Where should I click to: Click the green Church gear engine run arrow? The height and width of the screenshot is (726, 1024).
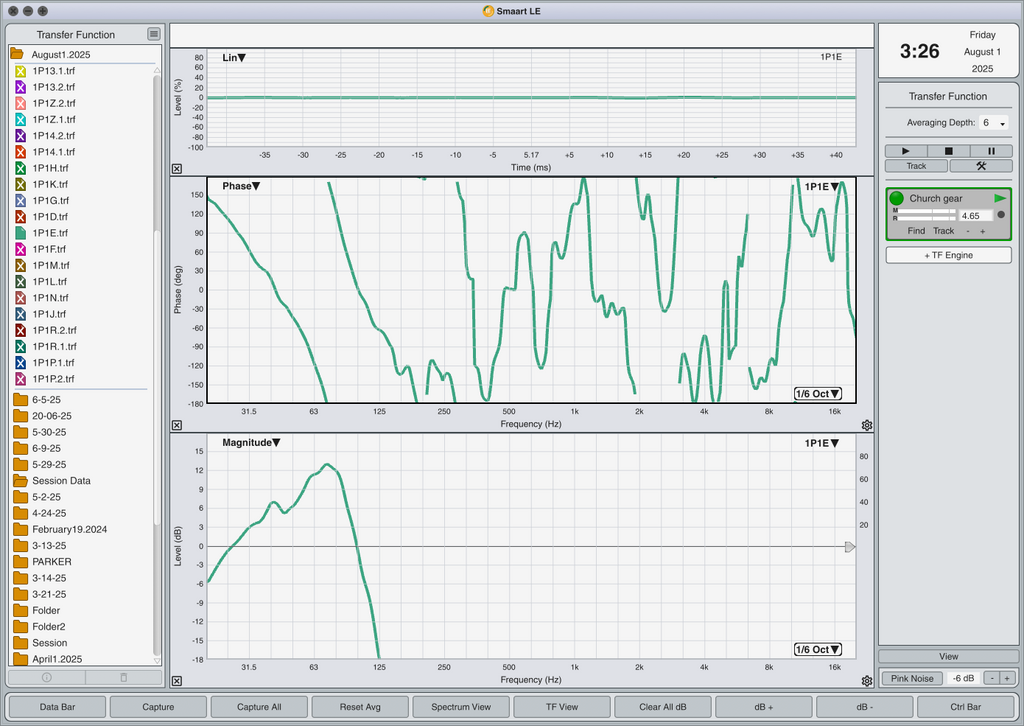click(x=1000, y=198)
